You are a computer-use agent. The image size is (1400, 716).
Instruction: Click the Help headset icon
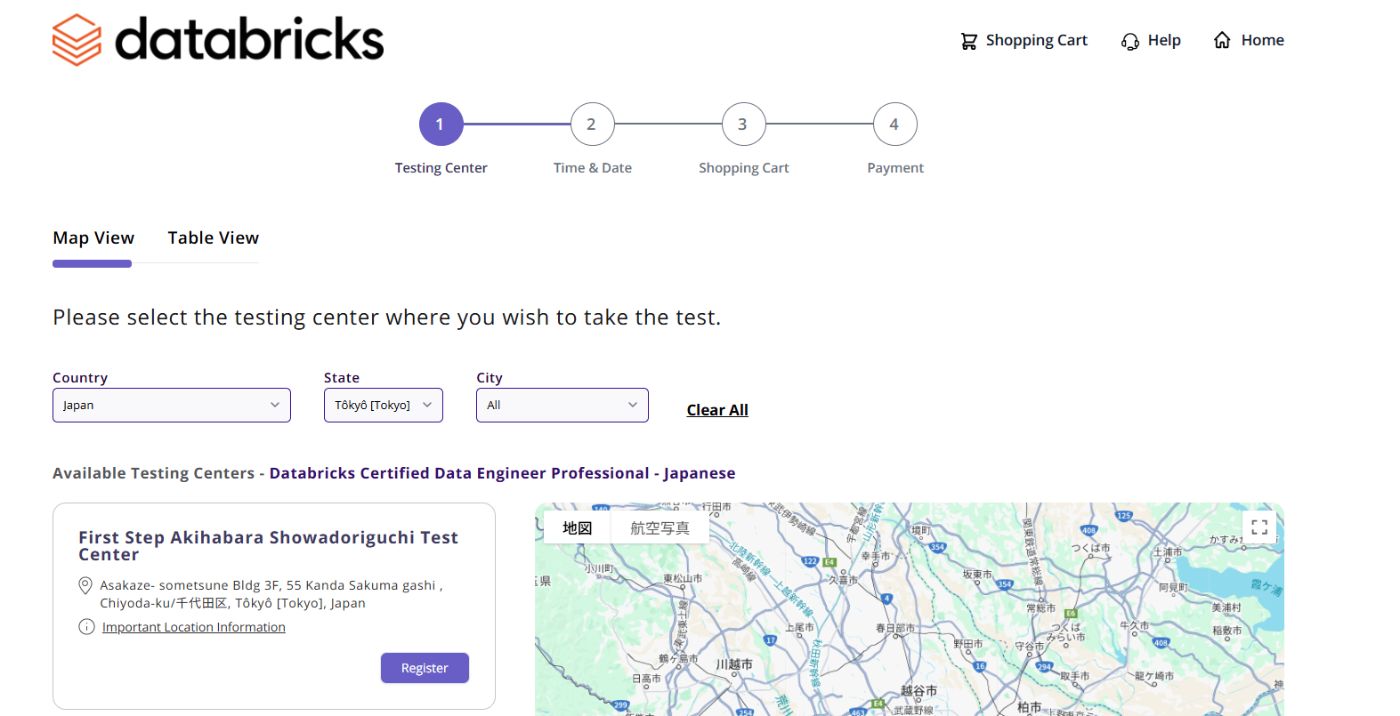1130,41
